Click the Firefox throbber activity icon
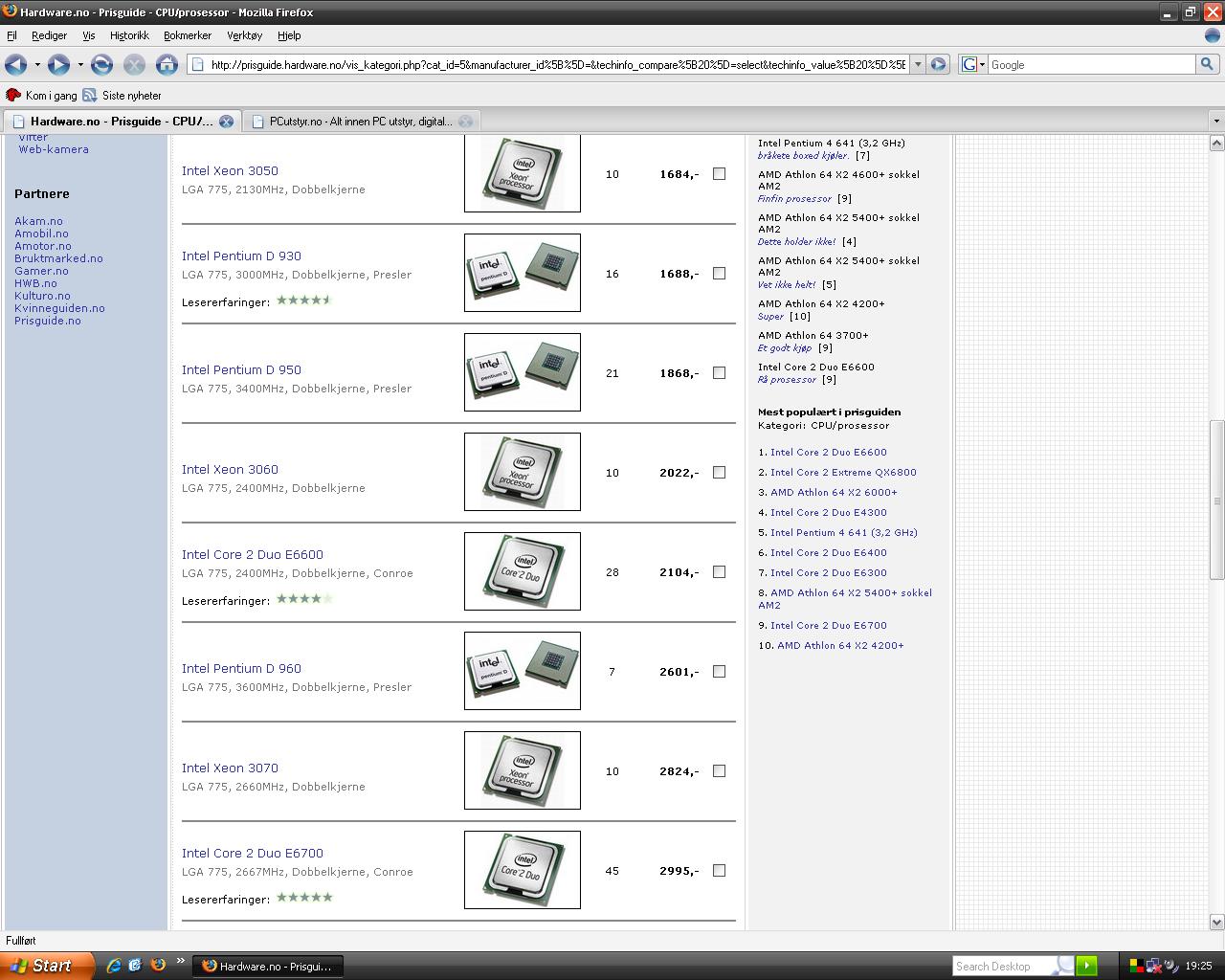 1213,35
